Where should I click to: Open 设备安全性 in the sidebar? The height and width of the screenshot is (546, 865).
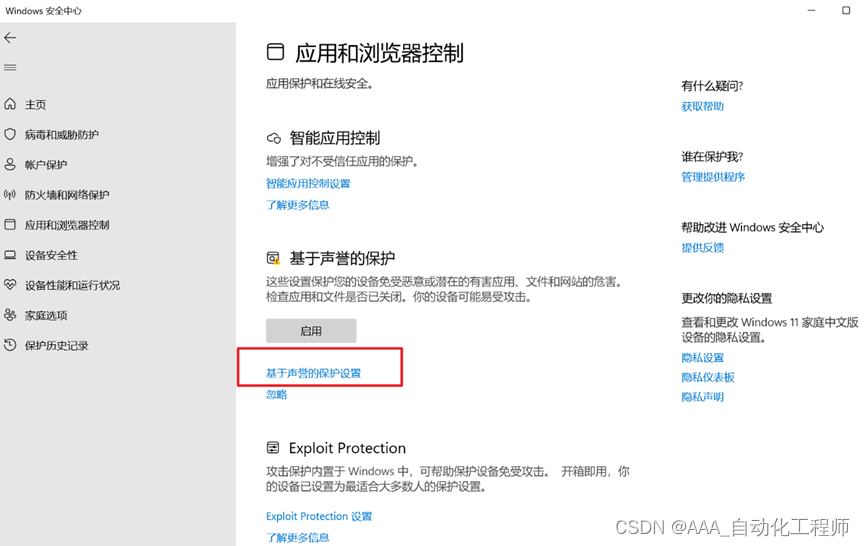tap(51, 255)
